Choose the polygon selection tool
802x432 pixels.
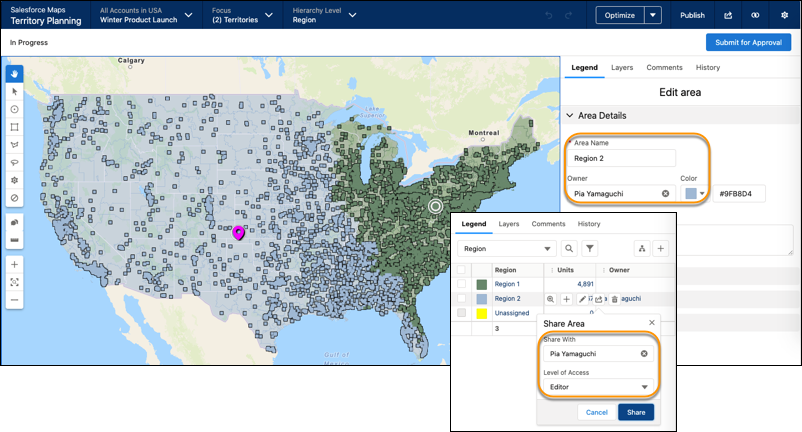pos(14,145)
